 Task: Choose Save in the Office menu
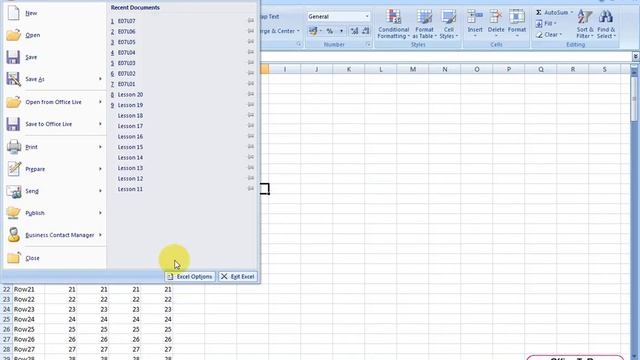[x=31, y=57]
